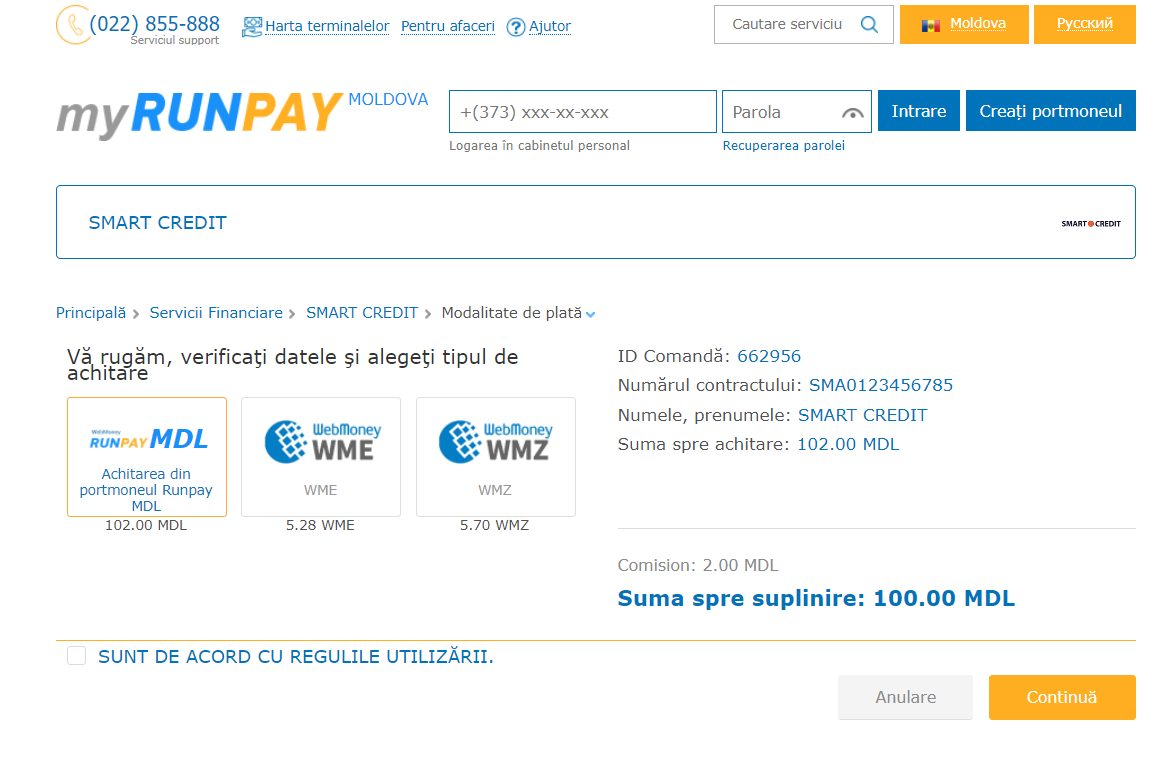Choose Runpay MDL wallet payment
Screen dimensions: 1172x762
click(146, 457)
